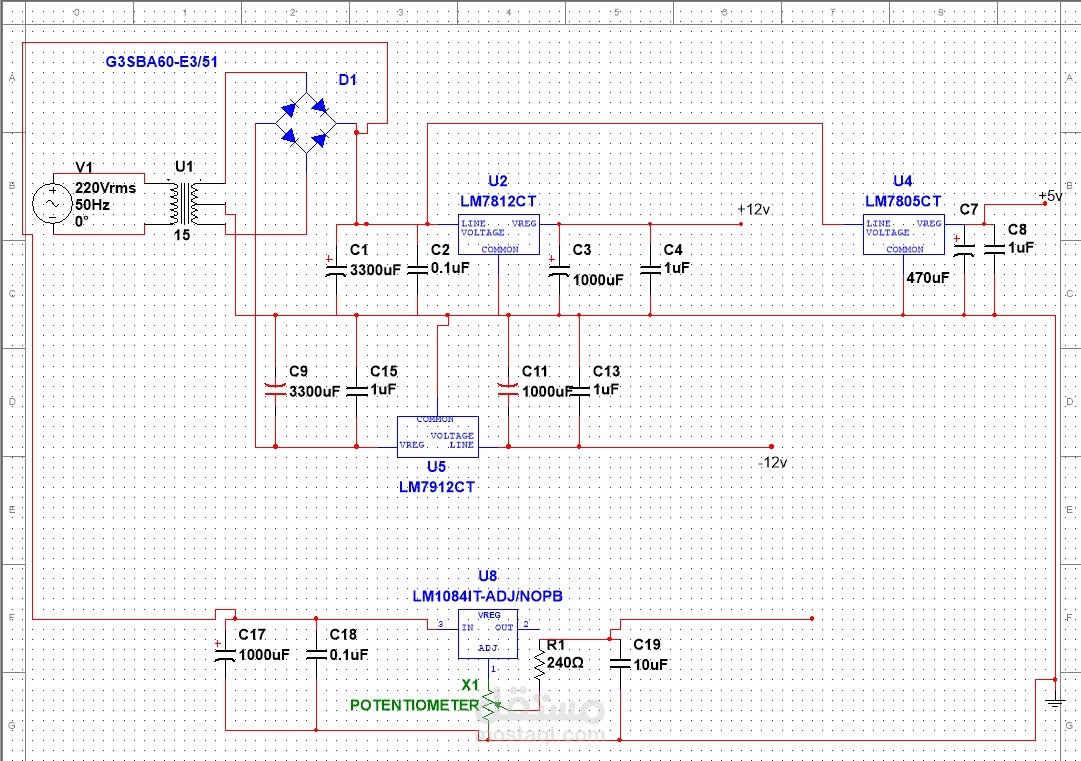
Task: Select capacitor C15 1uF symbol
Action: [x=356, y=391]
